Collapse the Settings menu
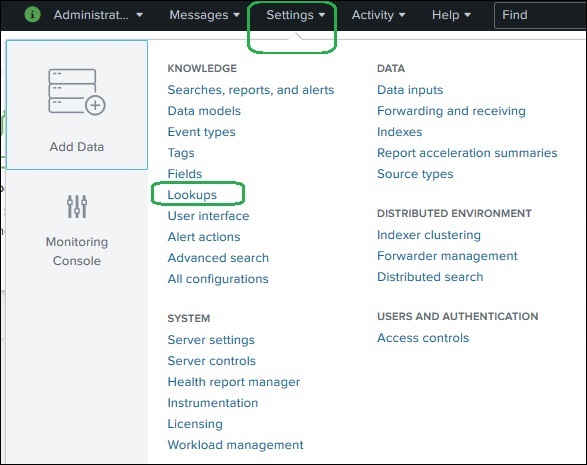The width and height of the screenshot is (587, 465). click(295, 15)
